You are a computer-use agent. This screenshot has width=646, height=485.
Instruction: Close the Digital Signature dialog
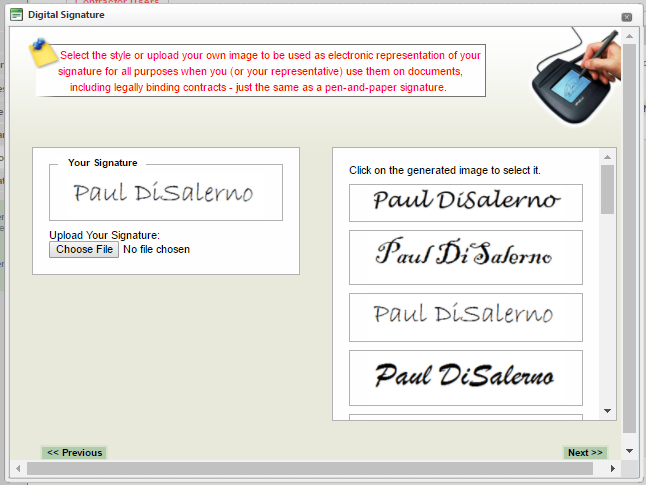(x=626, y=17)
